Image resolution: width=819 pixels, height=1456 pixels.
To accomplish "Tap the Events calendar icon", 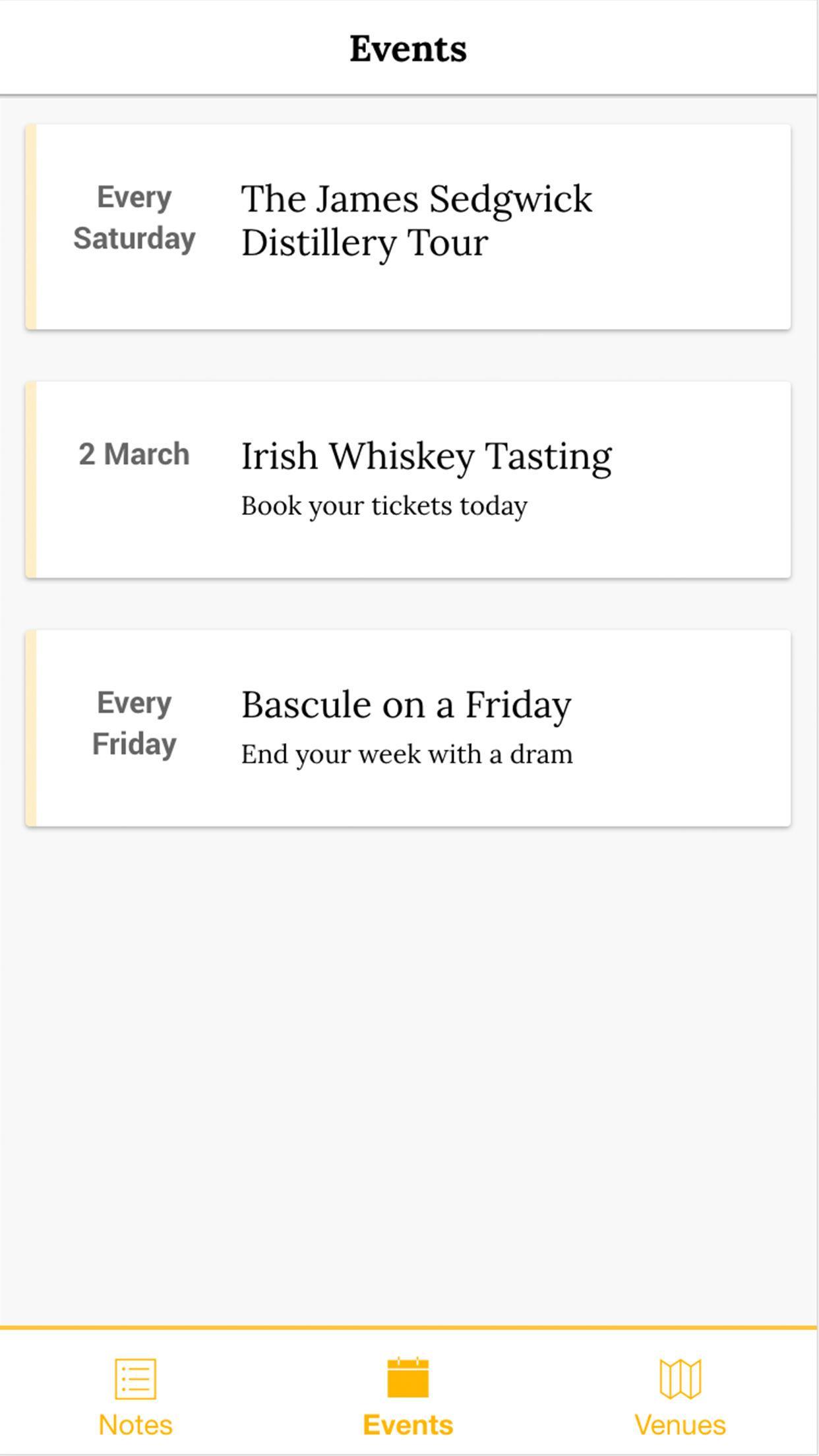I will (x=408, y=1378).
